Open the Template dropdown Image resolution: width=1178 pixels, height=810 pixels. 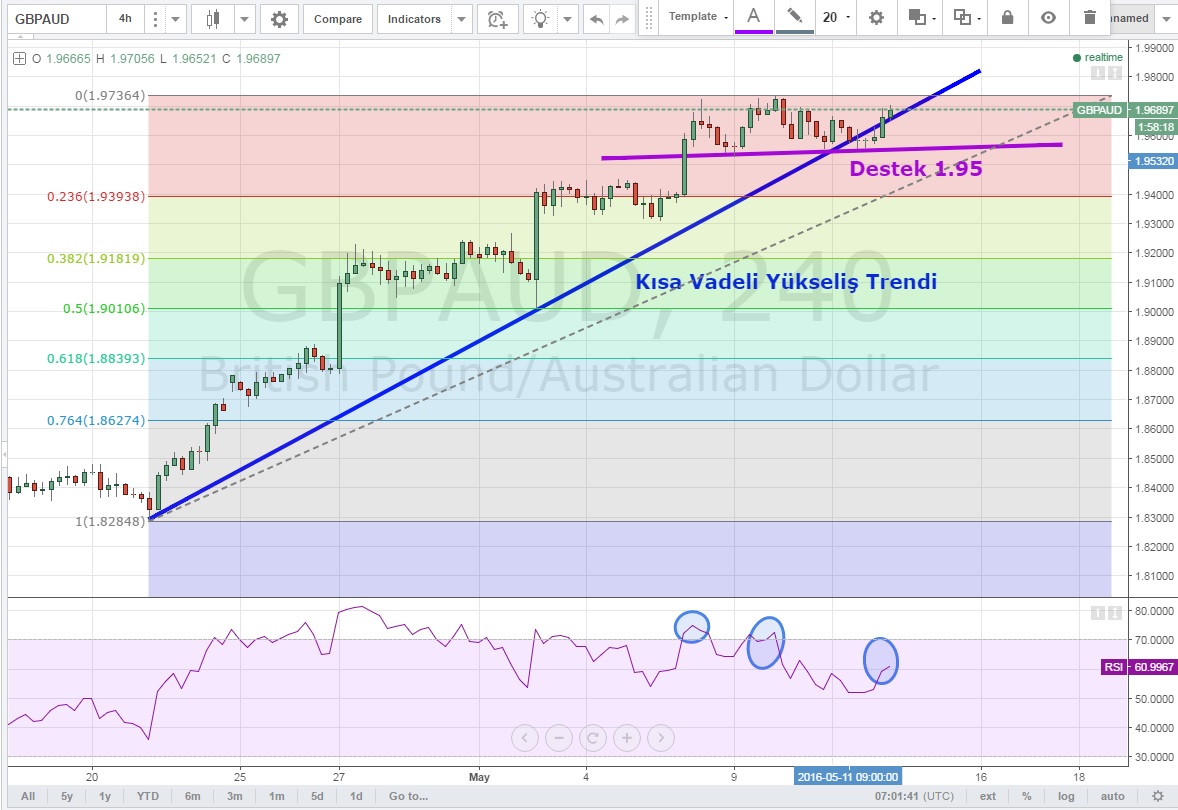[698, 17]
